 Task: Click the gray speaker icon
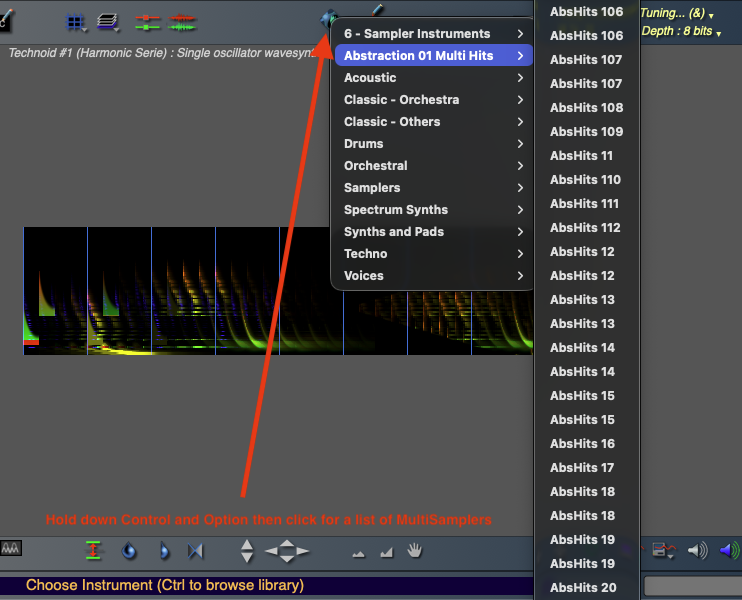[x=698, y=550]
